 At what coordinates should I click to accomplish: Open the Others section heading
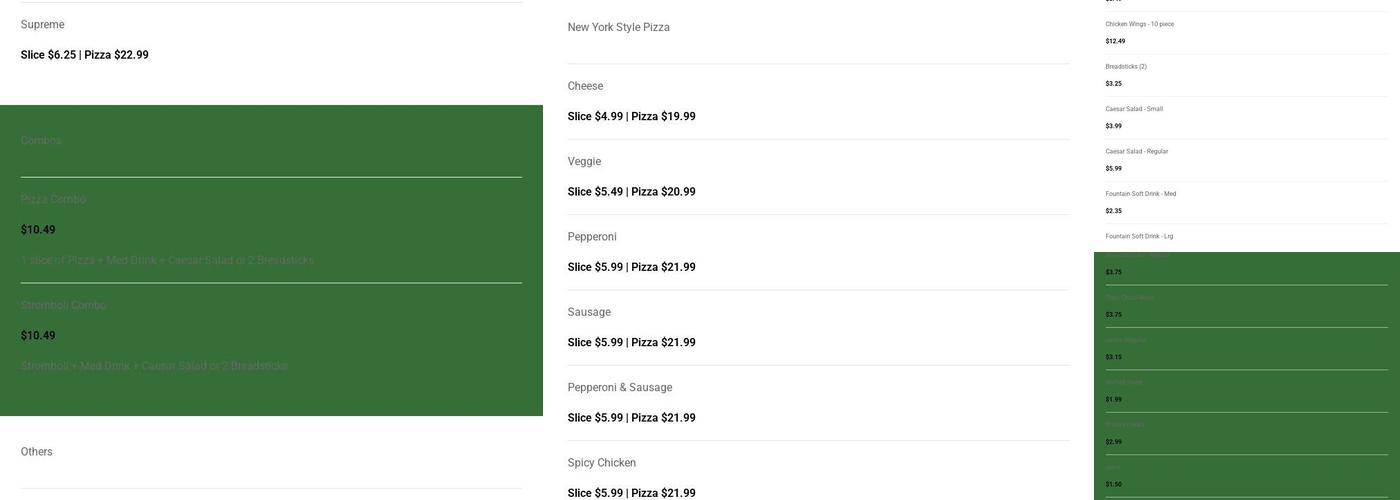pyautogui.click(x=37, y=452)
